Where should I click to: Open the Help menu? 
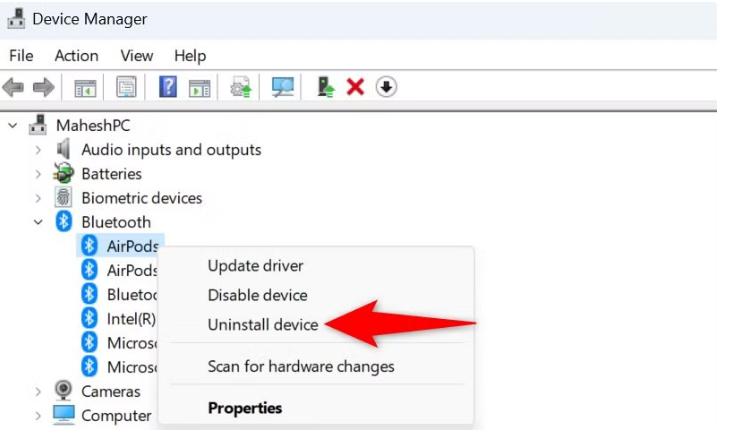(190, 56)
